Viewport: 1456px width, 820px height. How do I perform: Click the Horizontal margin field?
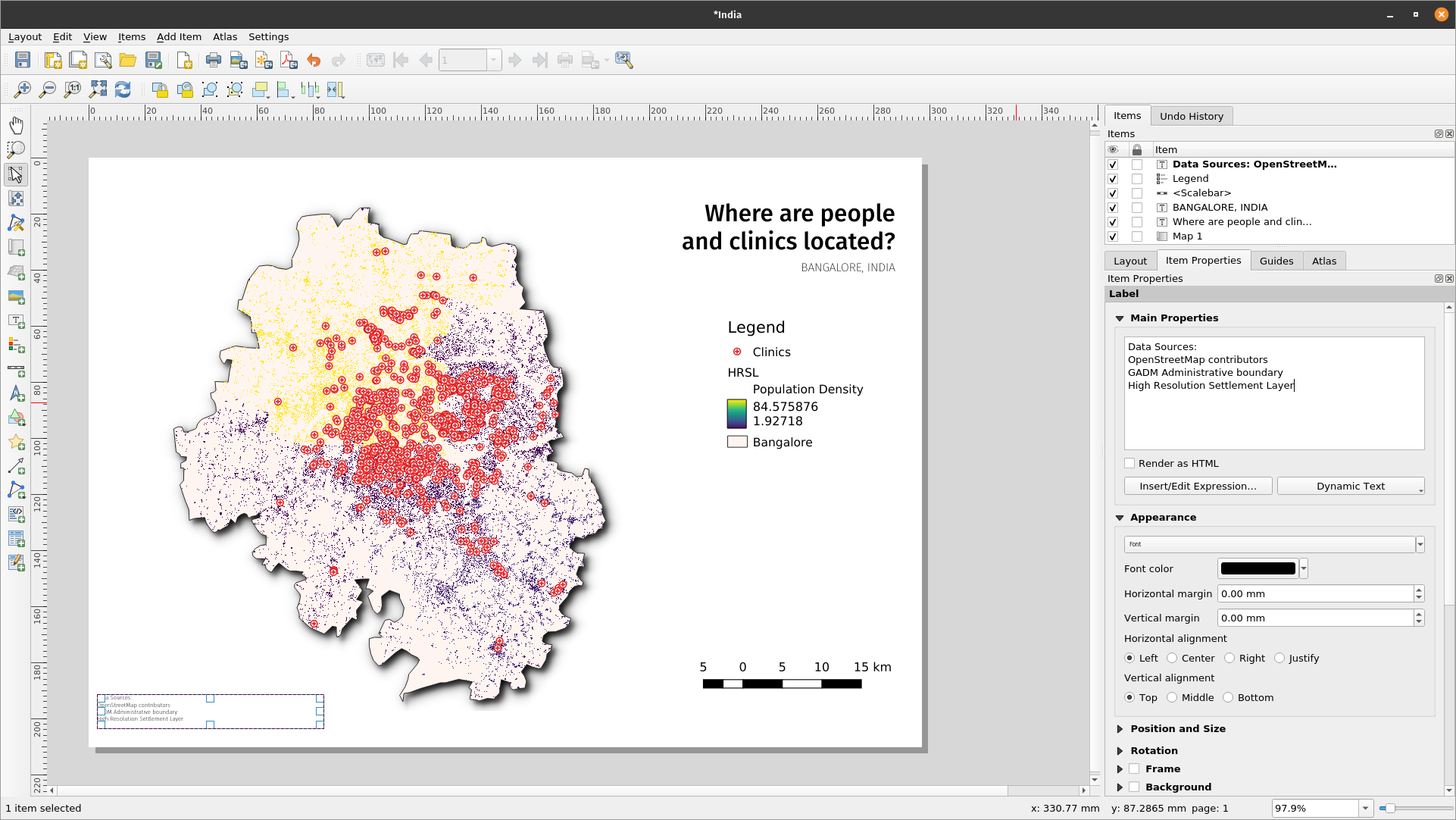(x=1316, y=594)
